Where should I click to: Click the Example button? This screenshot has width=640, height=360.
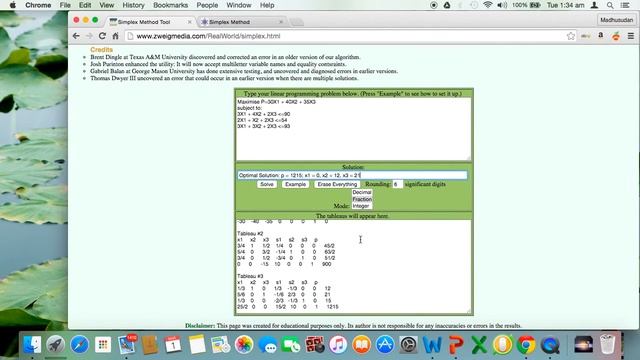pyautogui.click(x=296, y=184)
